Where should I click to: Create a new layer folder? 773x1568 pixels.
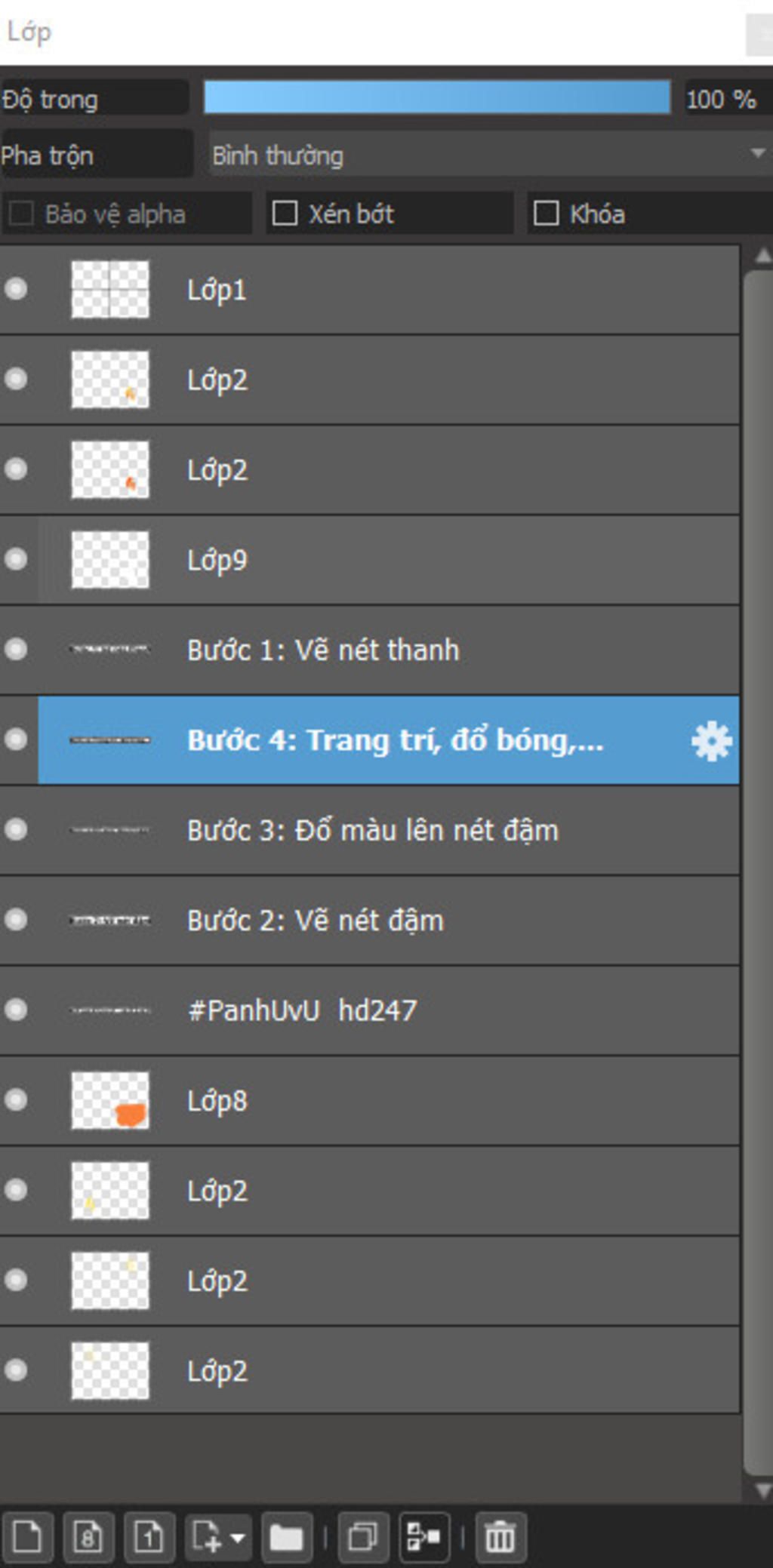[287, 1537]
